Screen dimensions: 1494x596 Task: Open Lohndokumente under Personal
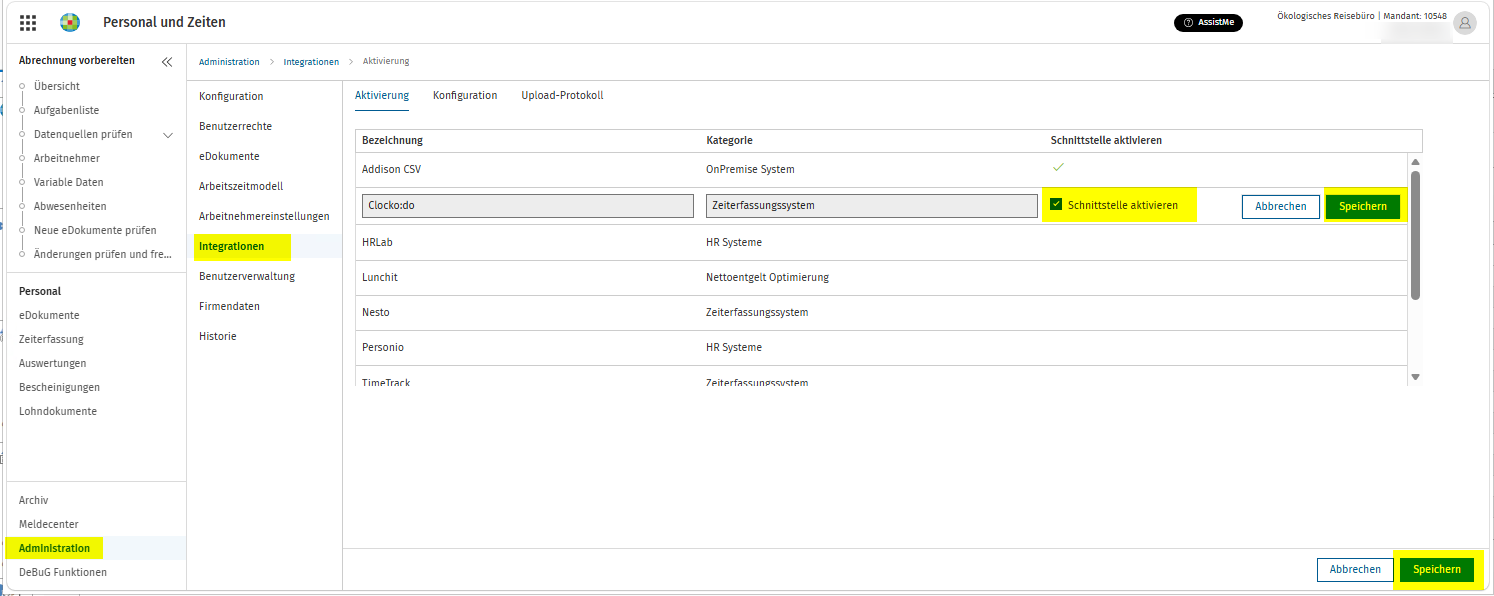58,411
